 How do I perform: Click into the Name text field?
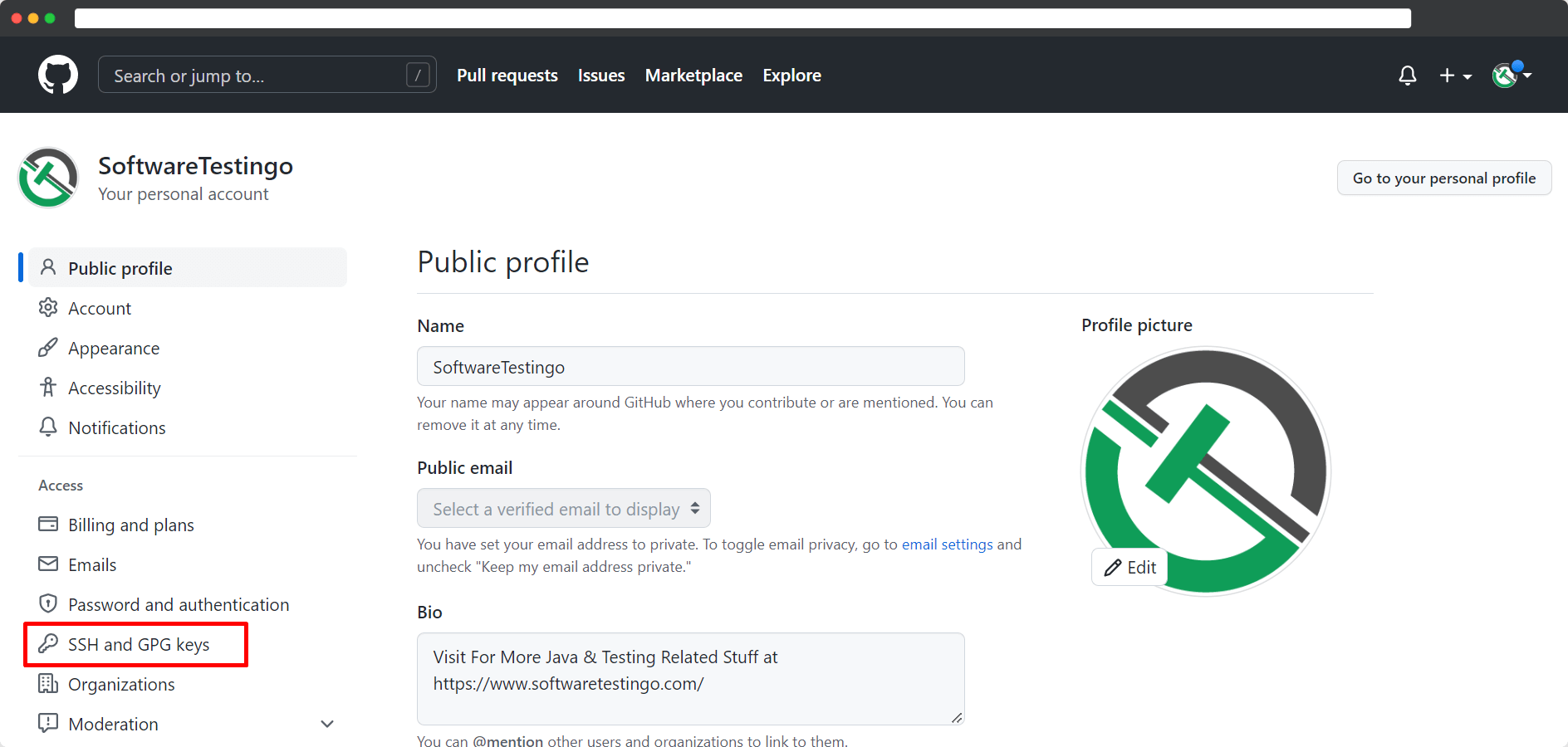pyautogui.click(x=691, y=366)
